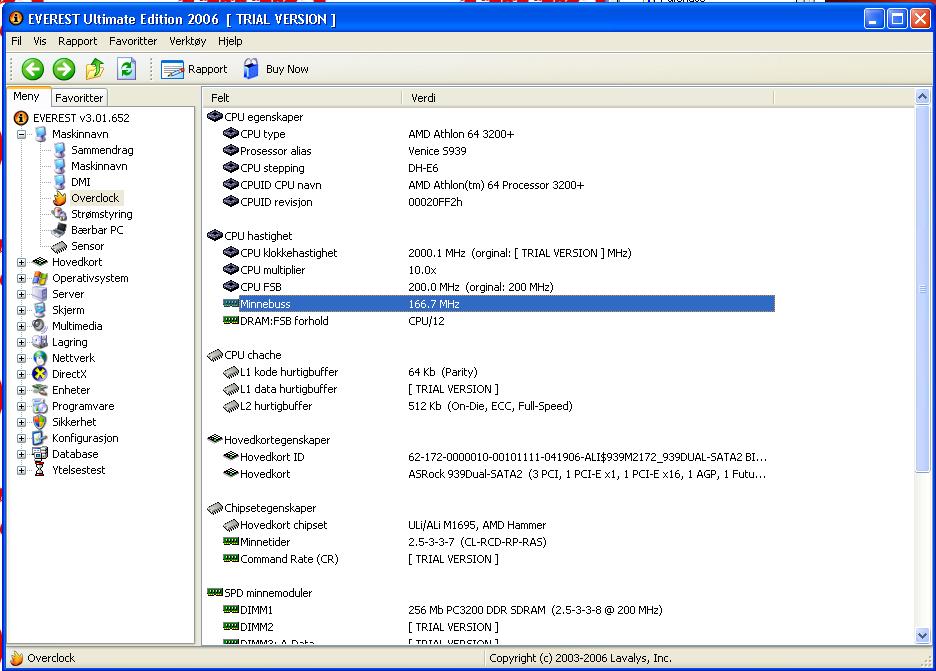This screenshot has width=936, height=671.
Task: Click the Nettverk globe icon
Action: 40,358
